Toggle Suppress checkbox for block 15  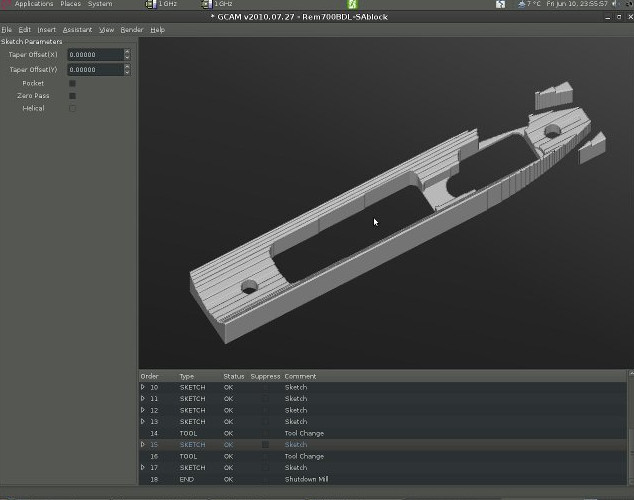click(x=265, y=445)
